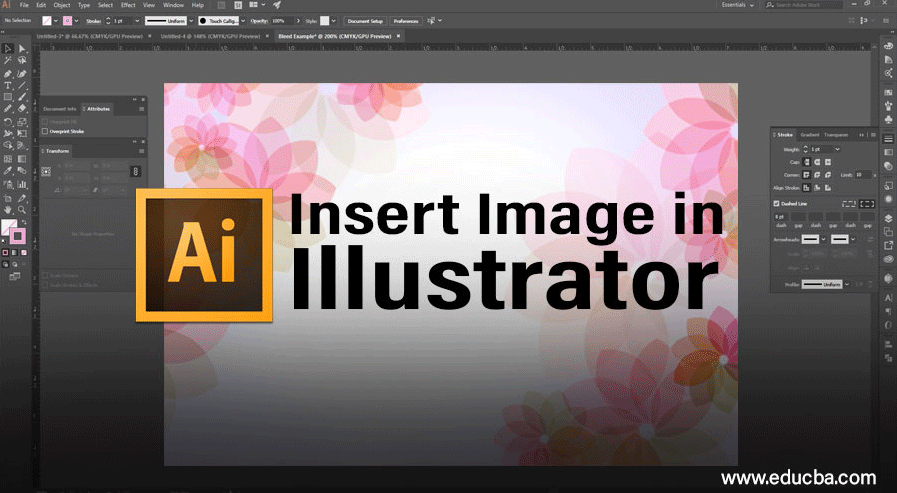Viewport: 897px width, 493px height.
Task: Open the Effect menu
Action: [128, 6]
